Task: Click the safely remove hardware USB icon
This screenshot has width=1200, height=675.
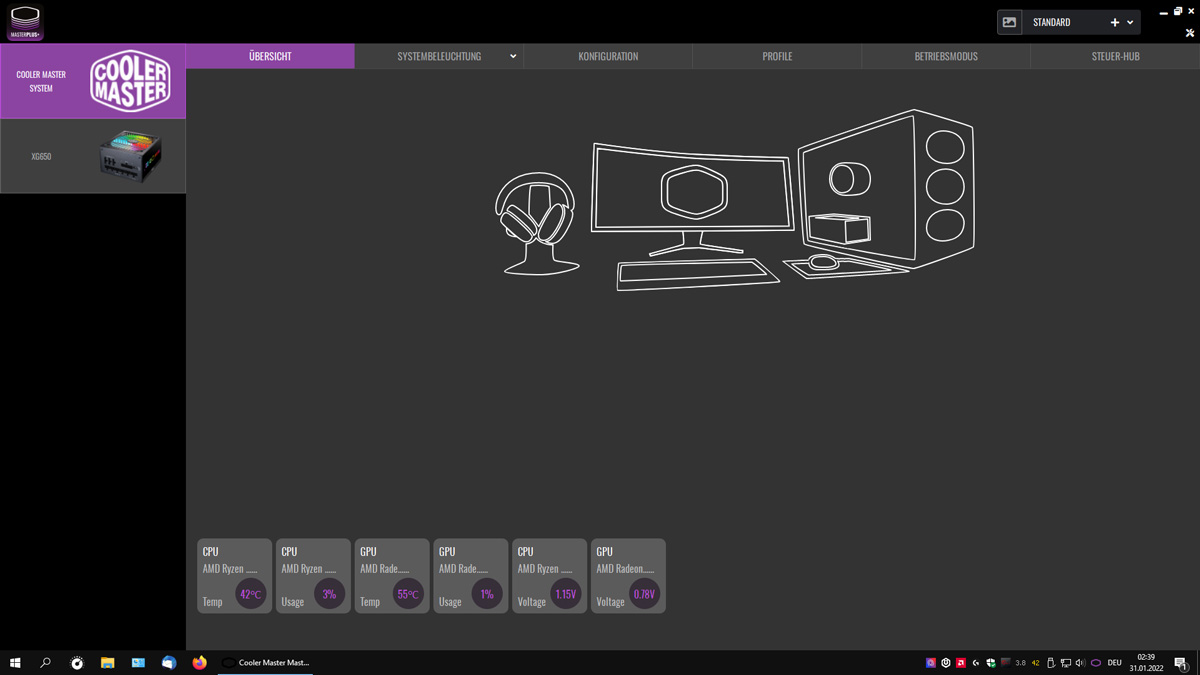Action: point(1051,663)
